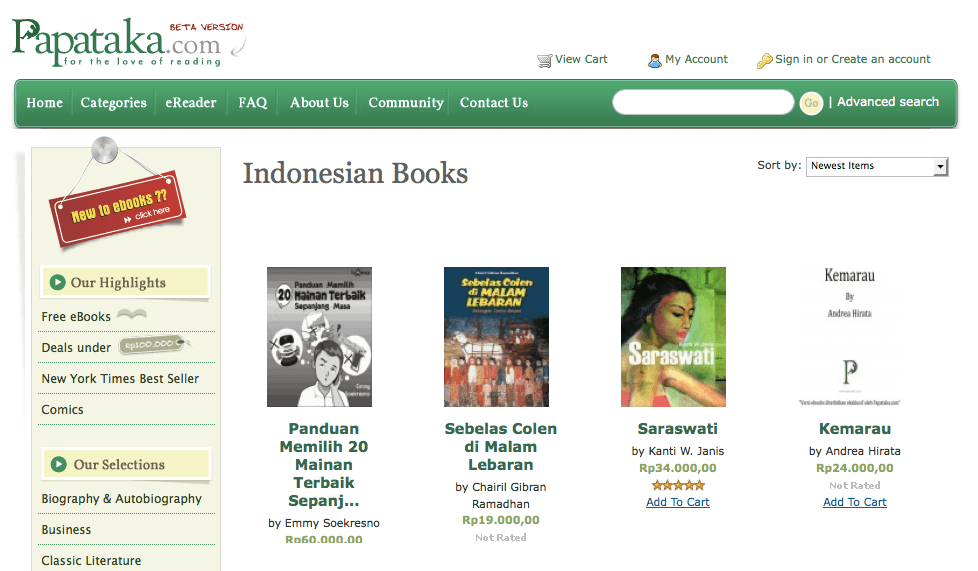Open Biography & Autobiography category
The width and height of the screenshot is (978, 571).
coord(122,499)
